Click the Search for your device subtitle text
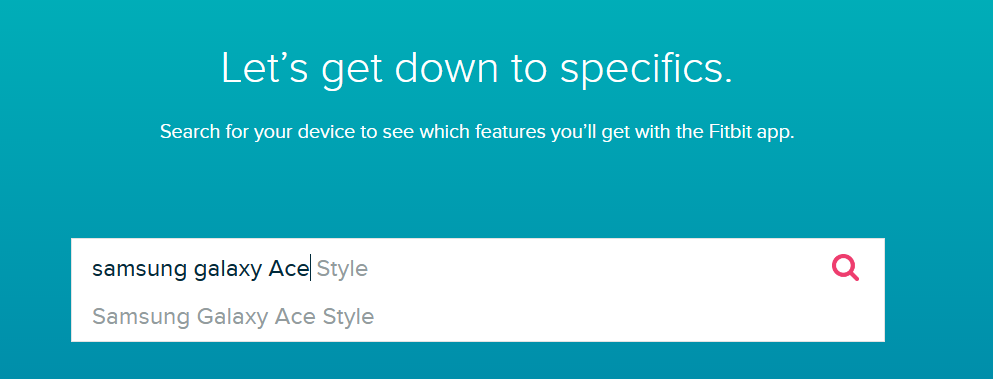Screen dimensions: 993x379 (477, 132)
